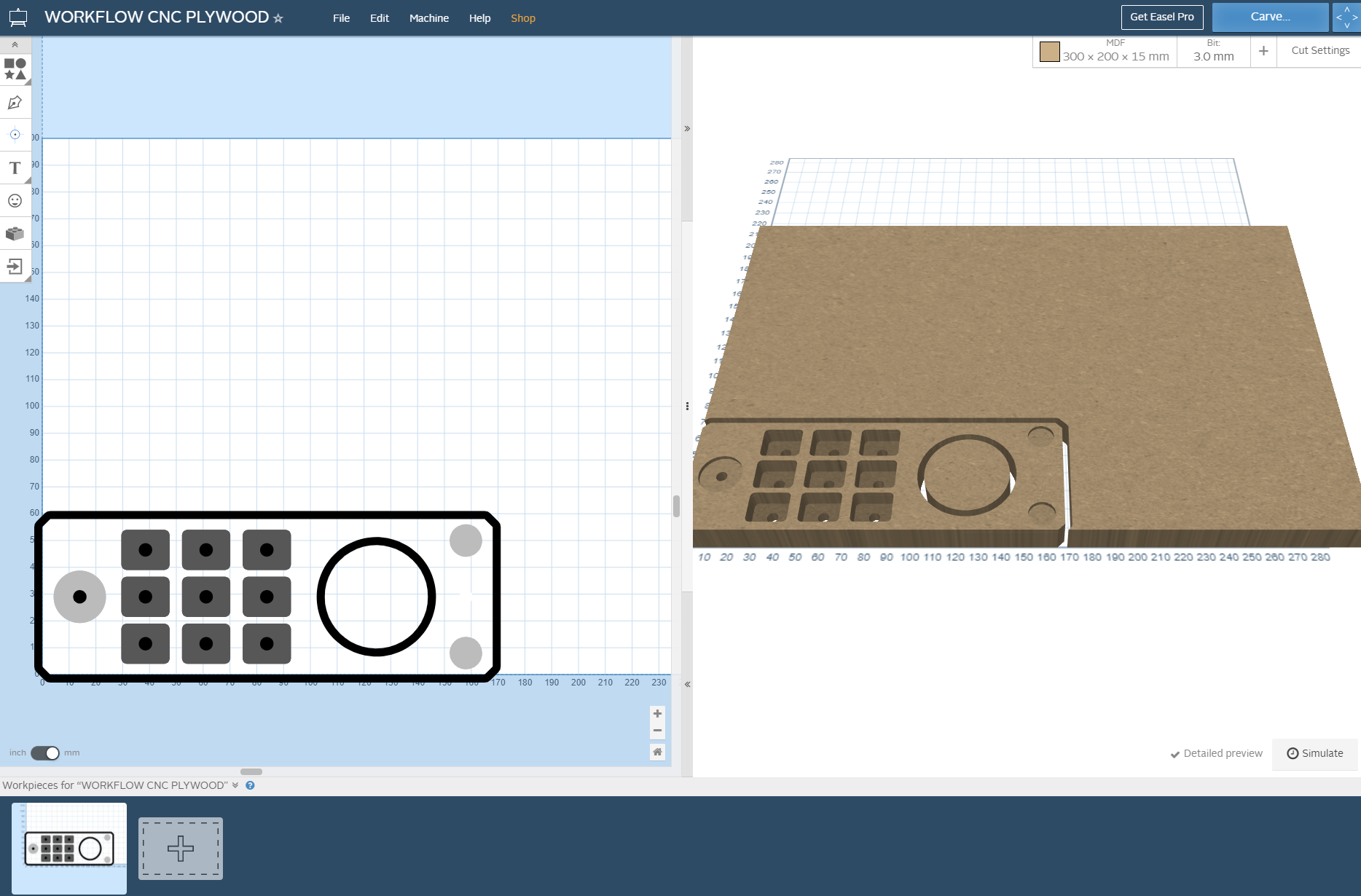
Task: Click the Carve button
Action: click(x=1269, y=16)
